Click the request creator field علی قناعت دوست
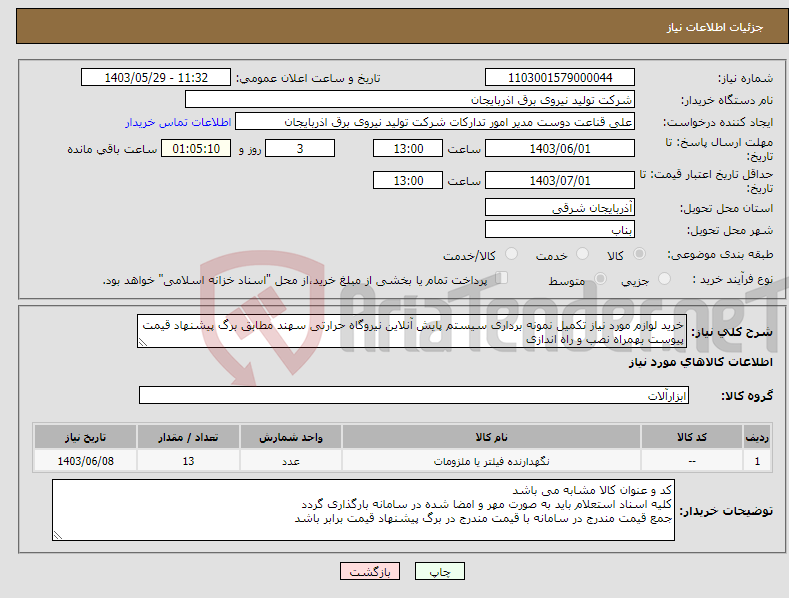Viewport: 789px width, 598px height. click(x=435, y=122)
